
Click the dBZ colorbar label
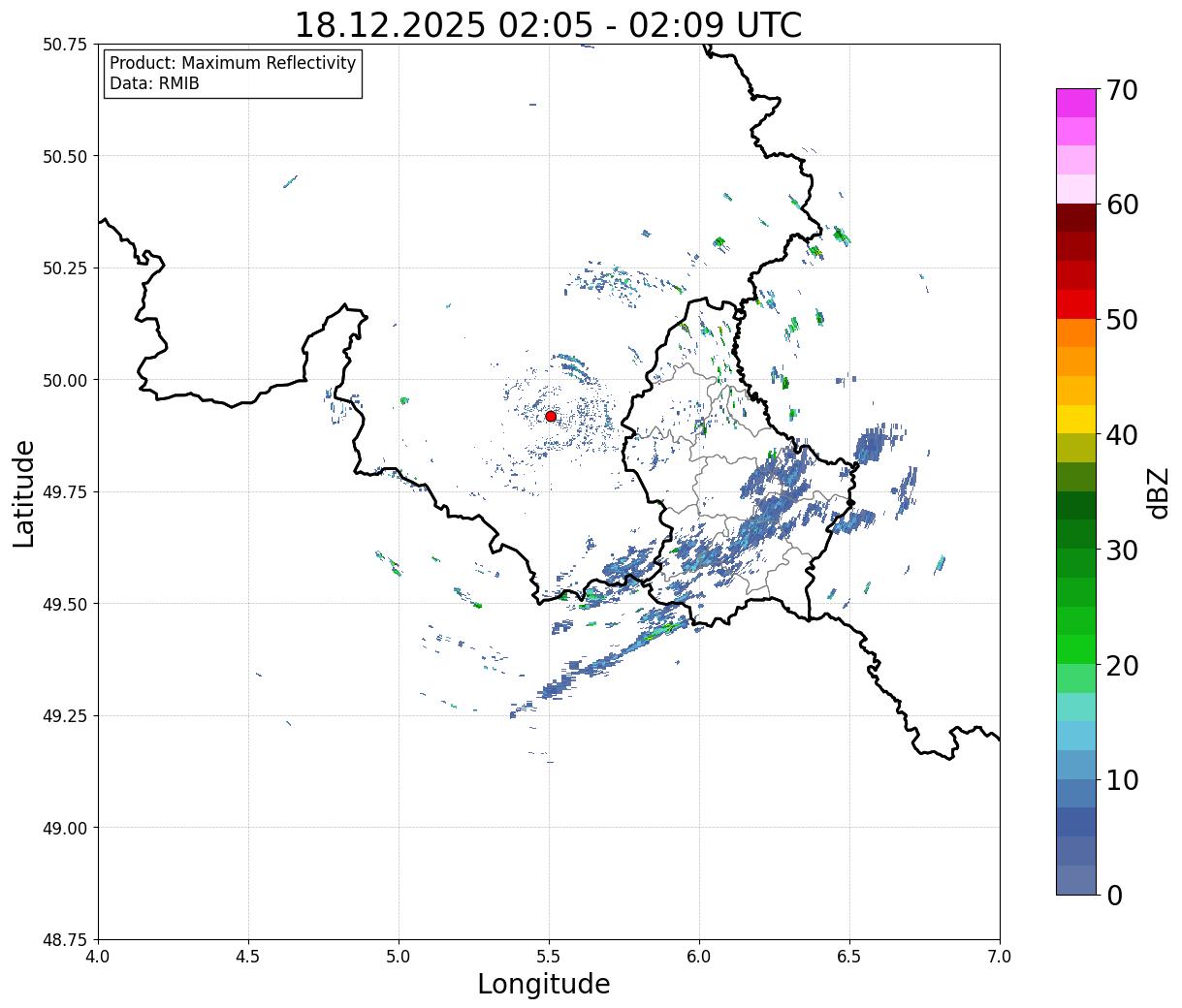point(1158,492)
